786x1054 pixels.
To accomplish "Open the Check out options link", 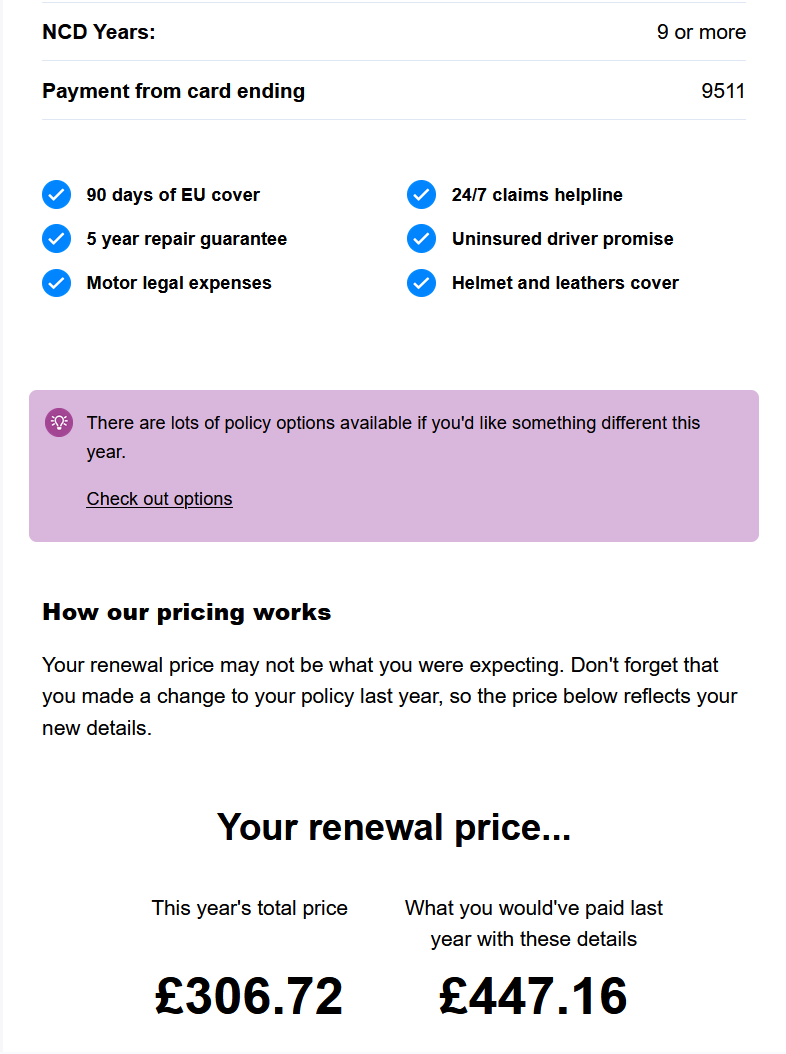I will (159, 499).
